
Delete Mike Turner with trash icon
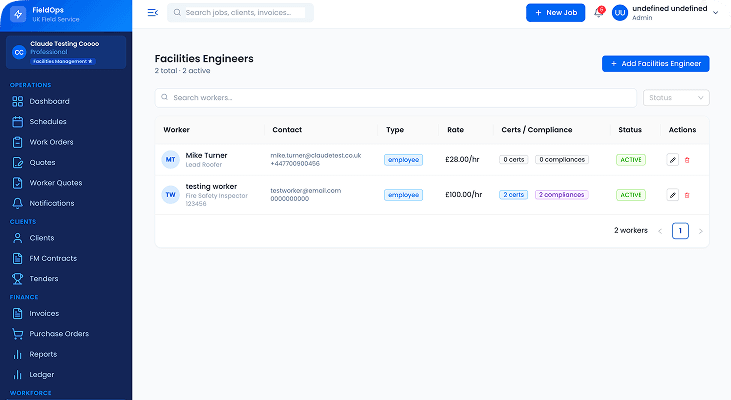(687, 160)
